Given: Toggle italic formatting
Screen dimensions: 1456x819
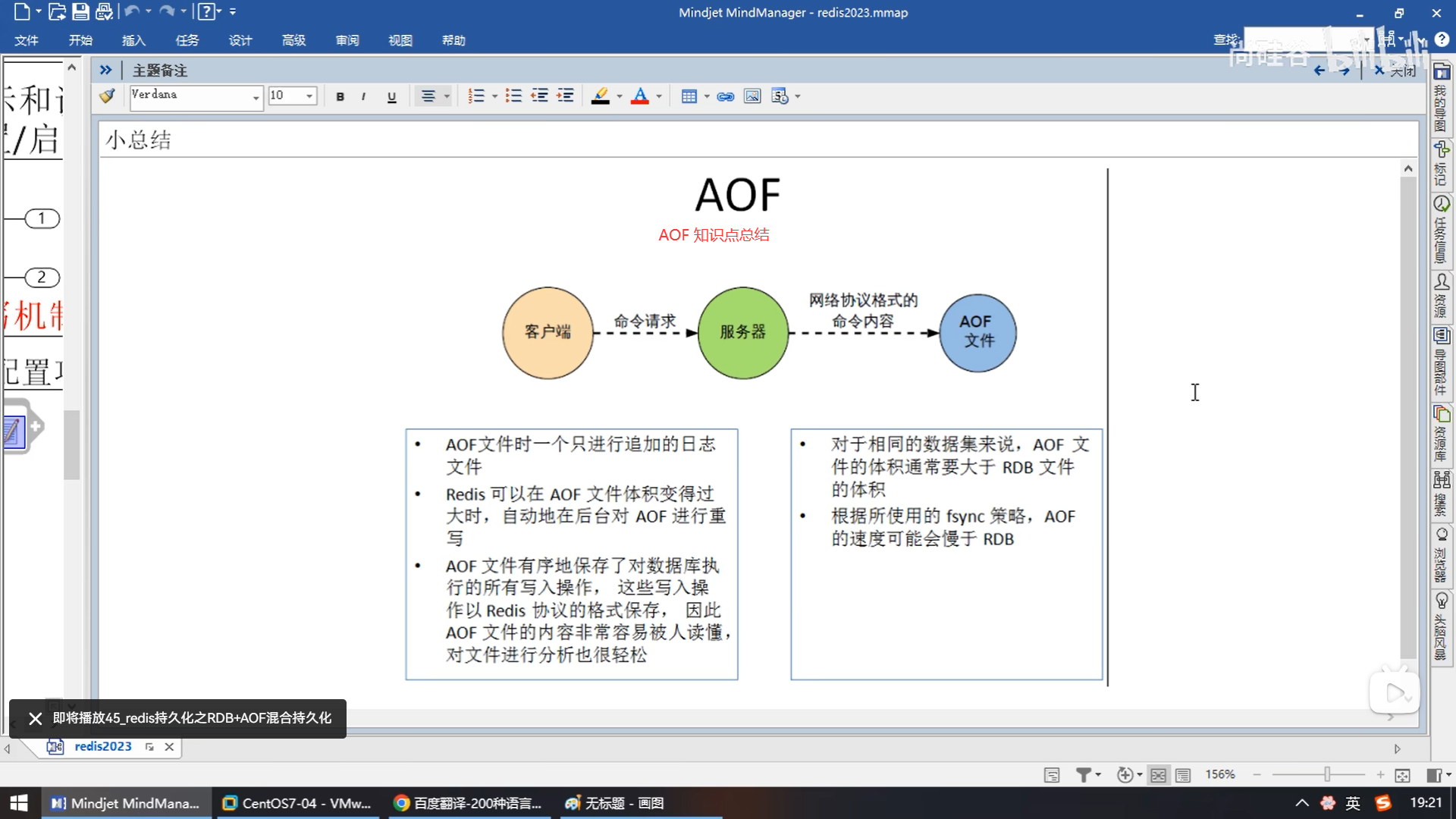Looking at the screenshot, I should [364, 96].
